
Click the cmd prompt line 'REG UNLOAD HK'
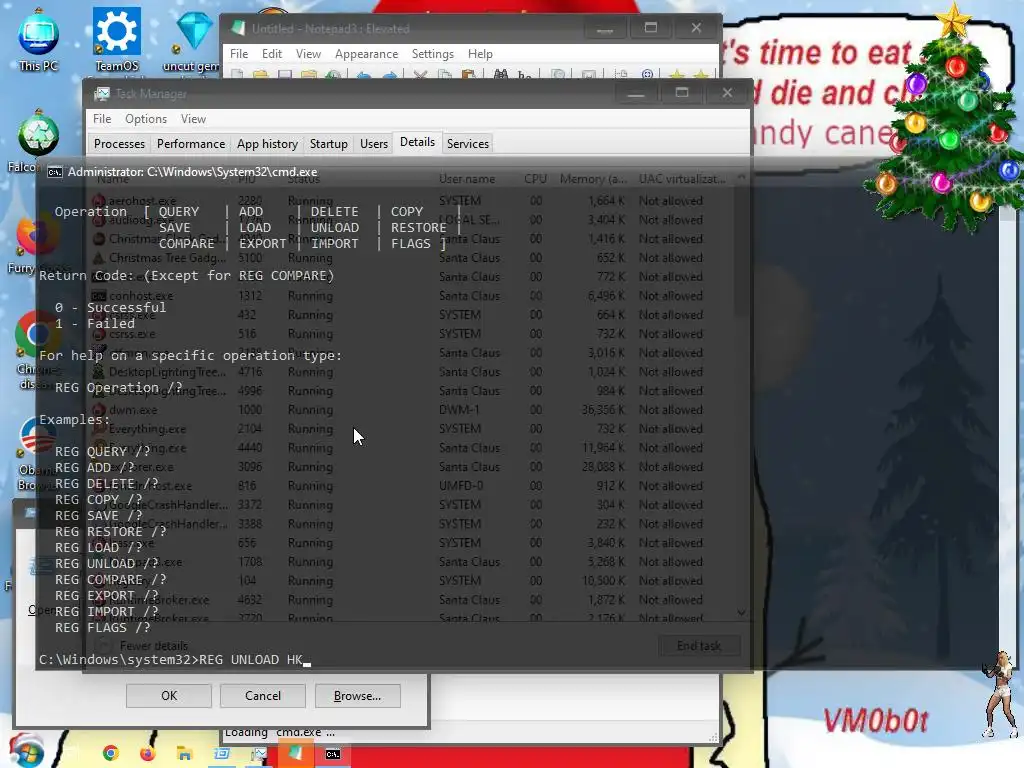click(x=175, y=660)
